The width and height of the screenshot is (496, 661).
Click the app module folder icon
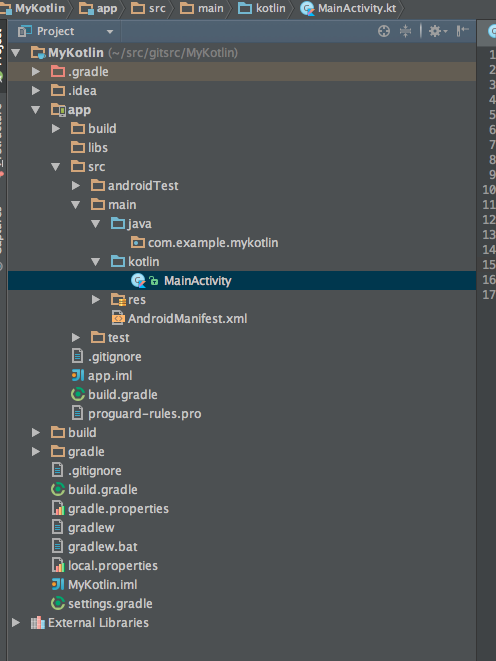click(58, 110)
